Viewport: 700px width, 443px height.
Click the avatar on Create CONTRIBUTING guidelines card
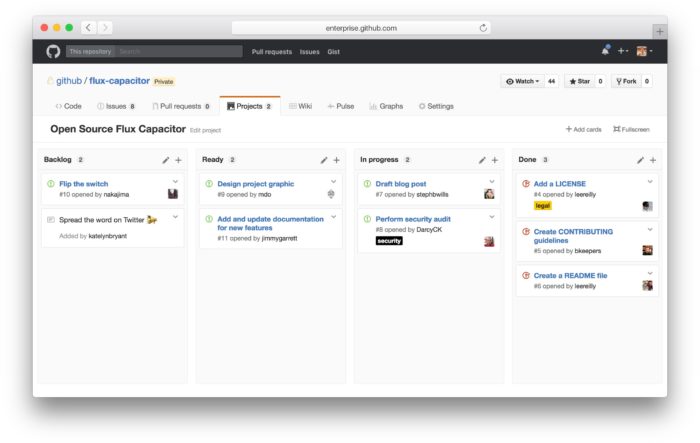pos(647,250)
